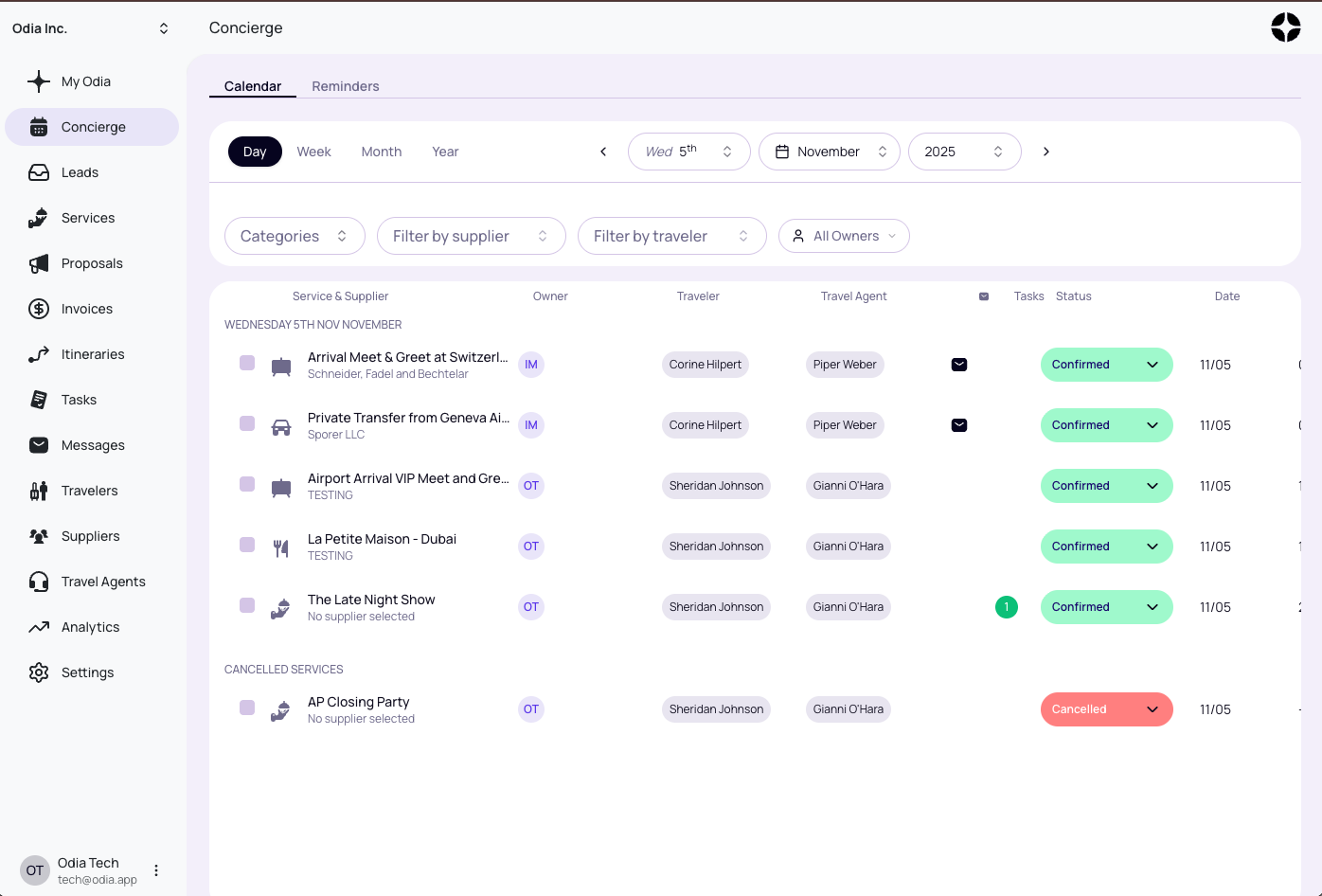Click the Odia logo at top right
The width and height of the screenshot is (1322, 896).
click(x=1285, y=27)
